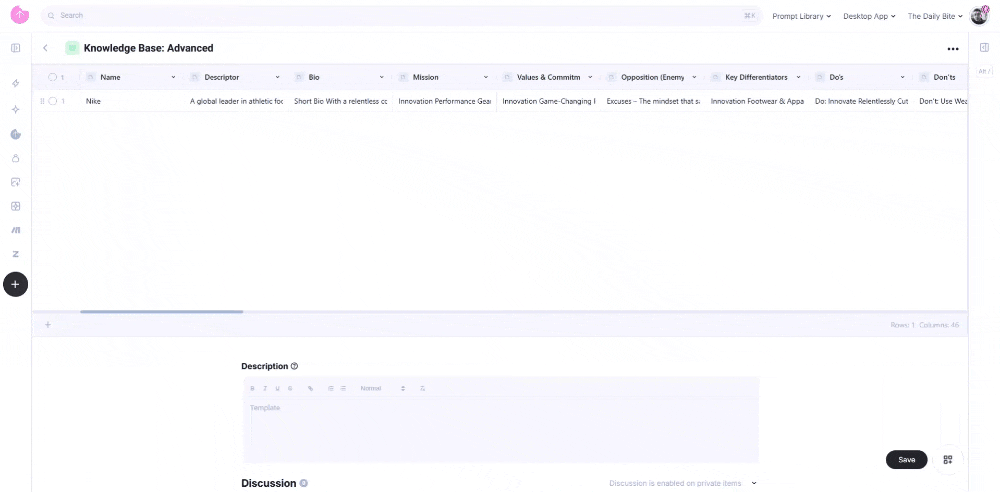
Task: Select cell 'Innovation Performance Gear'
Action: 445,101
